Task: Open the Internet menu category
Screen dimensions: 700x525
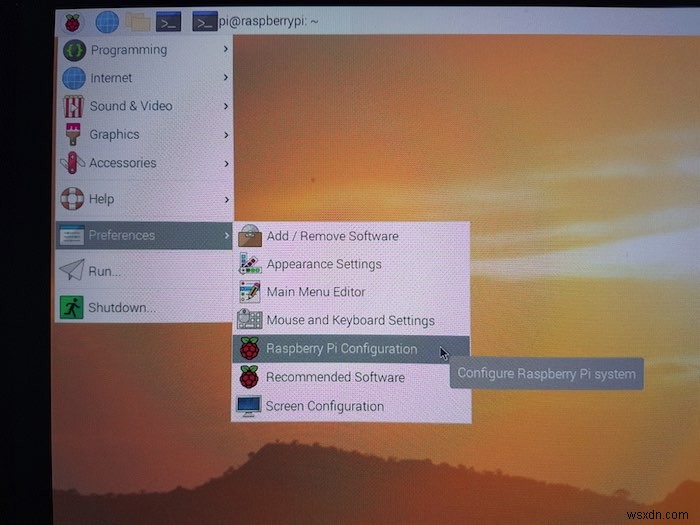Action: pos(146,78)
